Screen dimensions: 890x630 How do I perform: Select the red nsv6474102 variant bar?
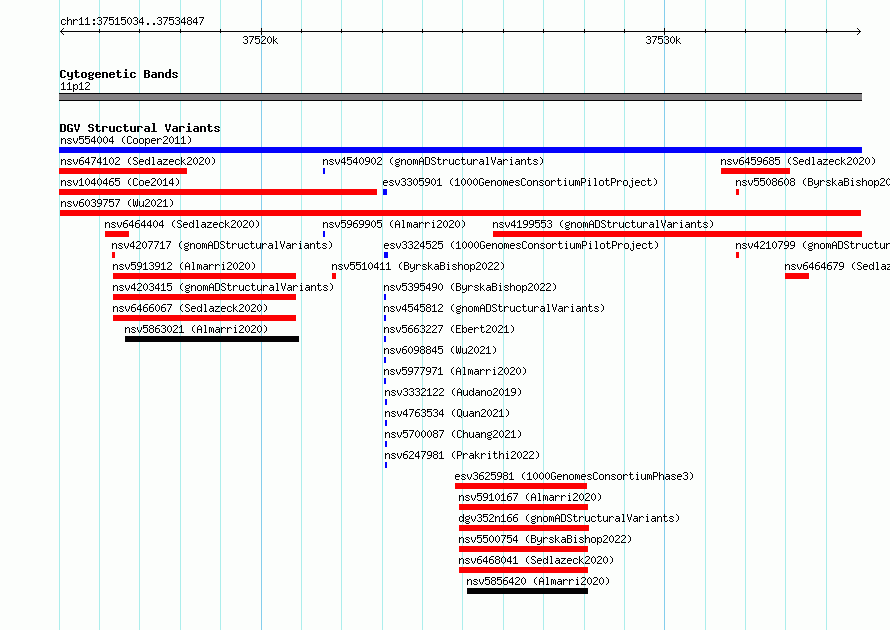pos(123,171)
